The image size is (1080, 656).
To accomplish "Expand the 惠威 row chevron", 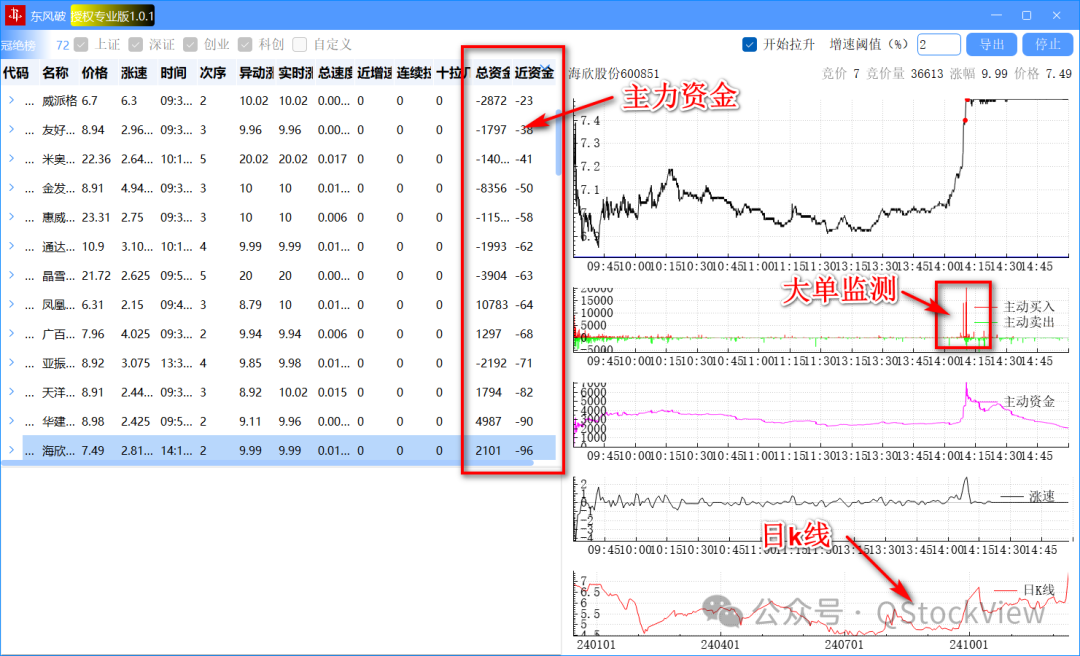I will (x=11, y=217).
